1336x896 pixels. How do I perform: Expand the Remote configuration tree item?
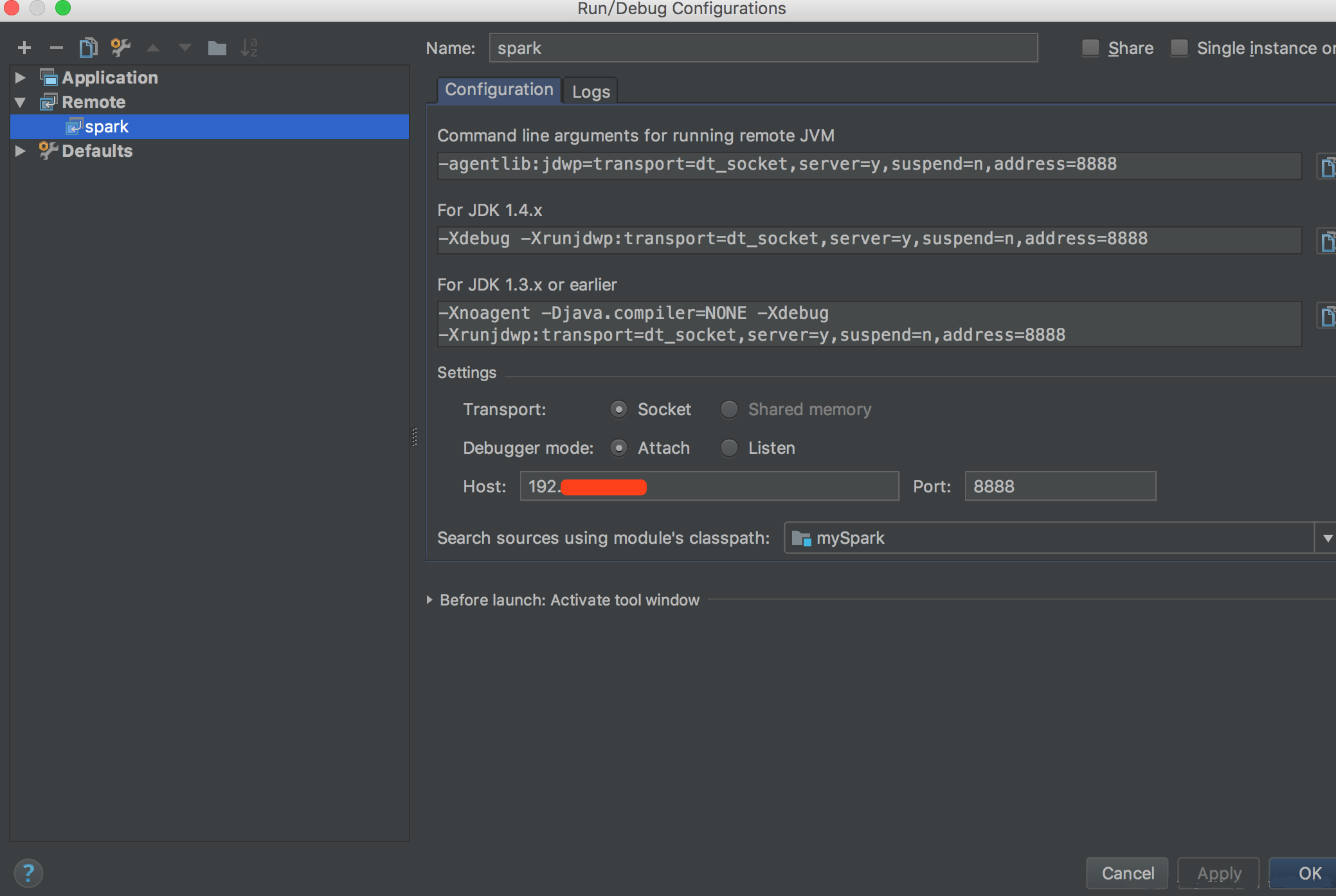pos(21,101)
